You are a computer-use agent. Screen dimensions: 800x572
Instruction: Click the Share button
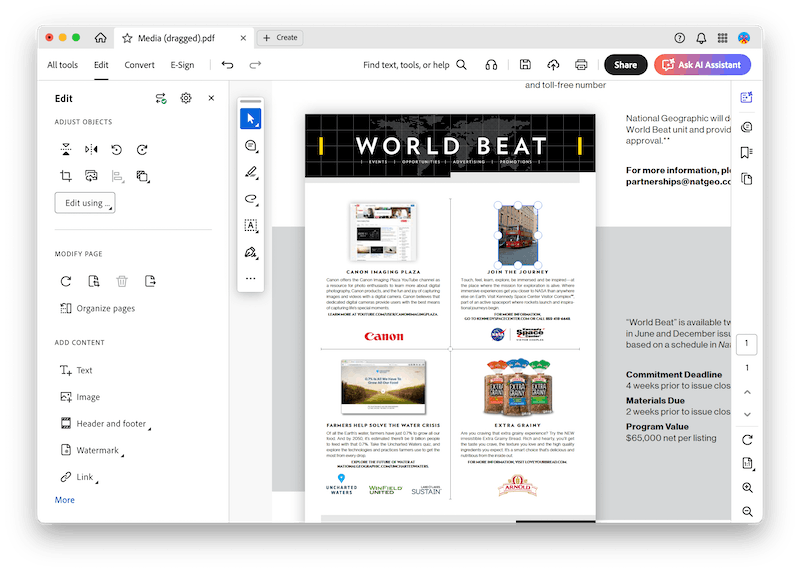pyautogui.click(x=626, y=65)
